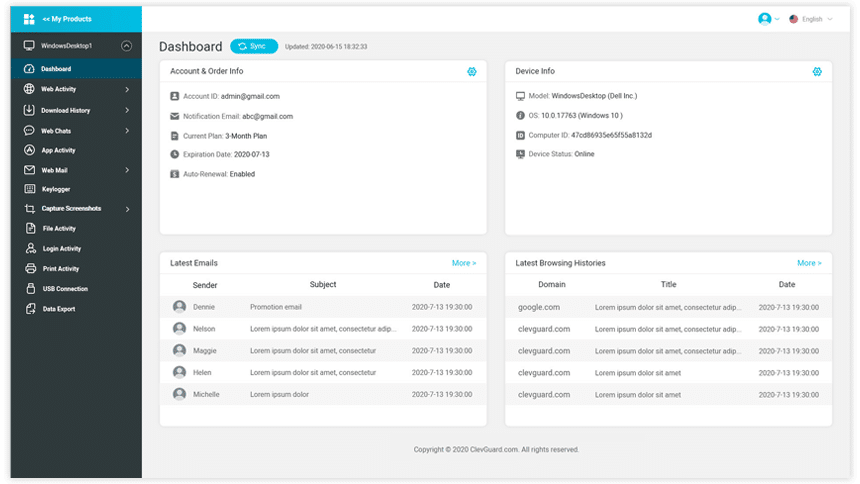
Task: Expand the Web Activity submenu arrow
Action: click(x=127, y=89)
